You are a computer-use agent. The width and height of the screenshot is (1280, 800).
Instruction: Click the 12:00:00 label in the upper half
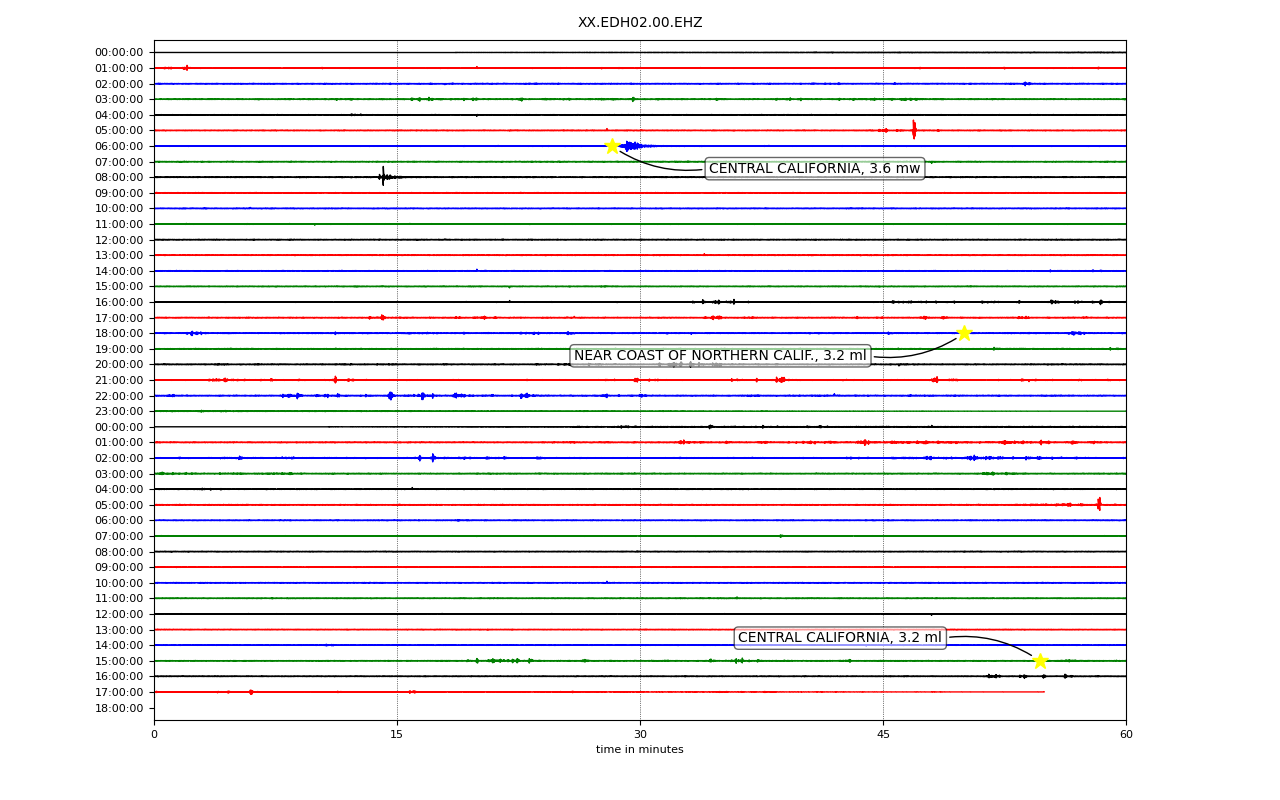tap(119, 240)
